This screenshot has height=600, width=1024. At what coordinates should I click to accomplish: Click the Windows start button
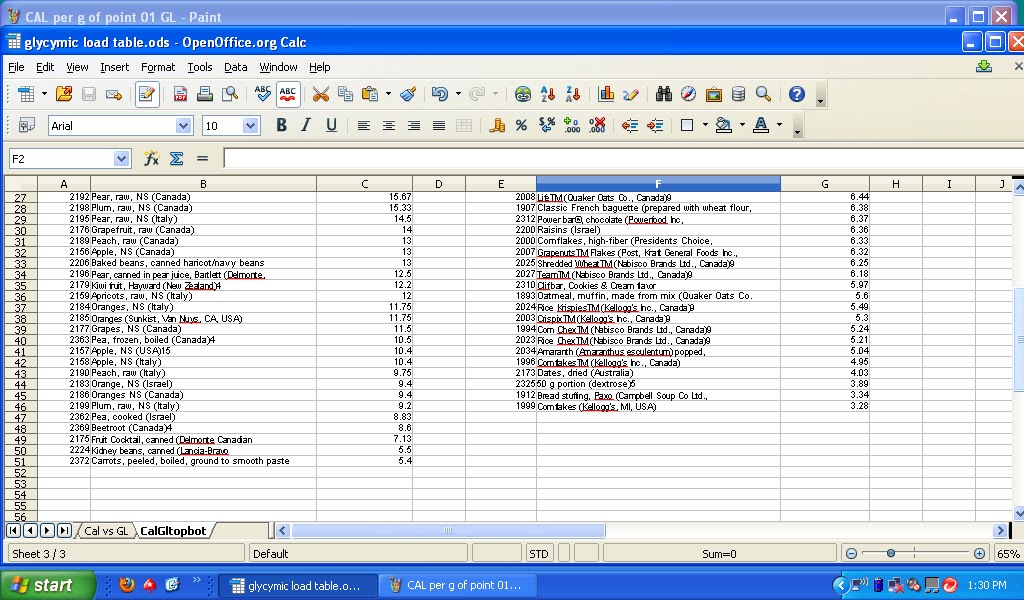[47, 585]
